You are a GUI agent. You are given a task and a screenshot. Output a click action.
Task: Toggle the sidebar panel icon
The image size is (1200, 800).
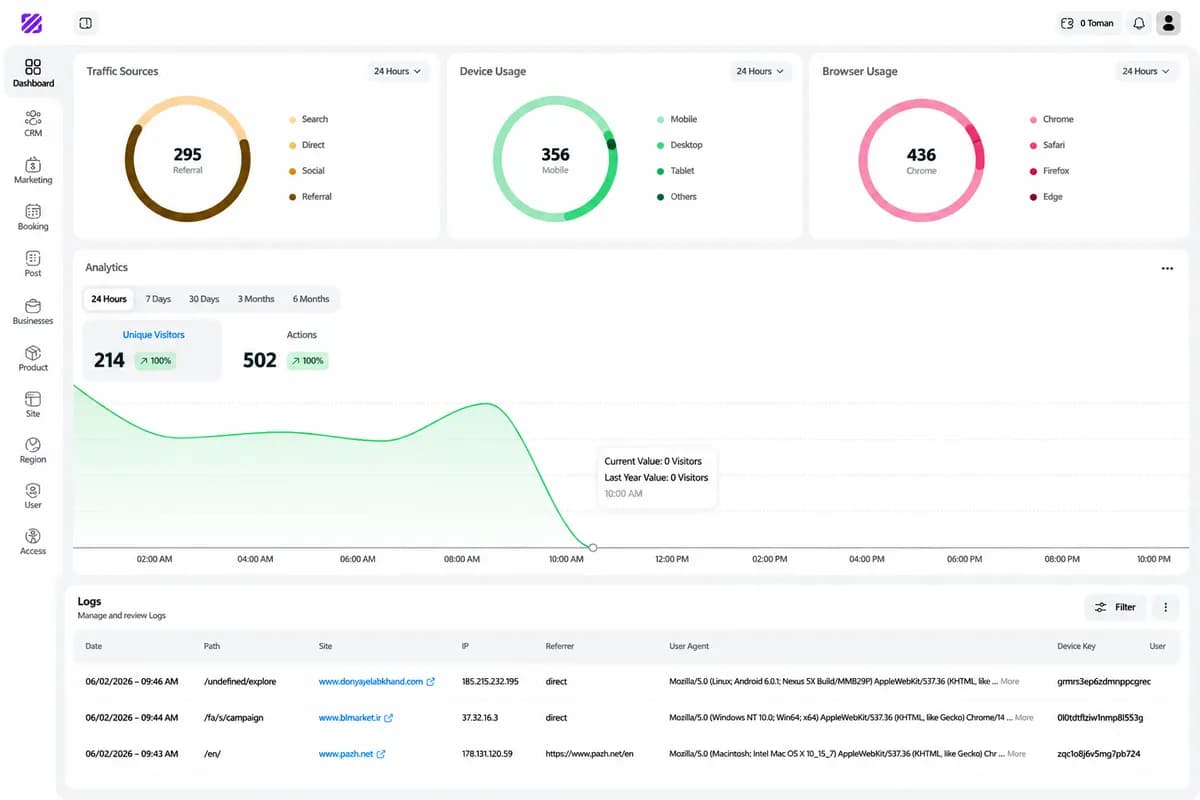point(86,23)
